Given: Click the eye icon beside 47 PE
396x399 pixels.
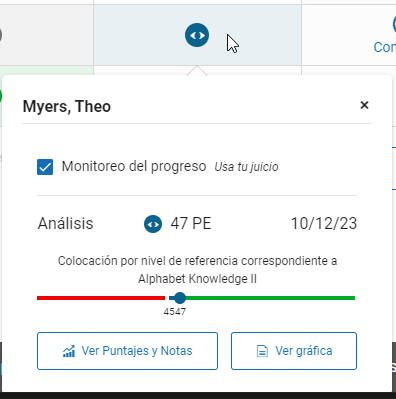Looking at the screenshot, I should click(x=153, y=224).
